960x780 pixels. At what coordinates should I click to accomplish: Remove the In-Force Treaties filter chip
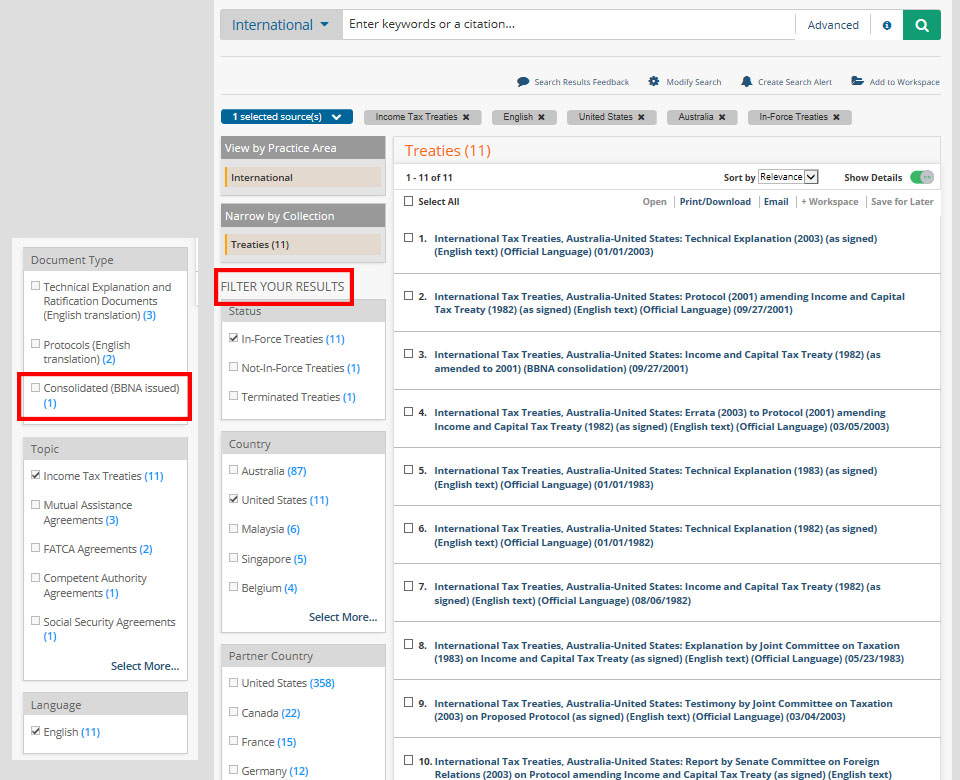[x=835, y=117]
